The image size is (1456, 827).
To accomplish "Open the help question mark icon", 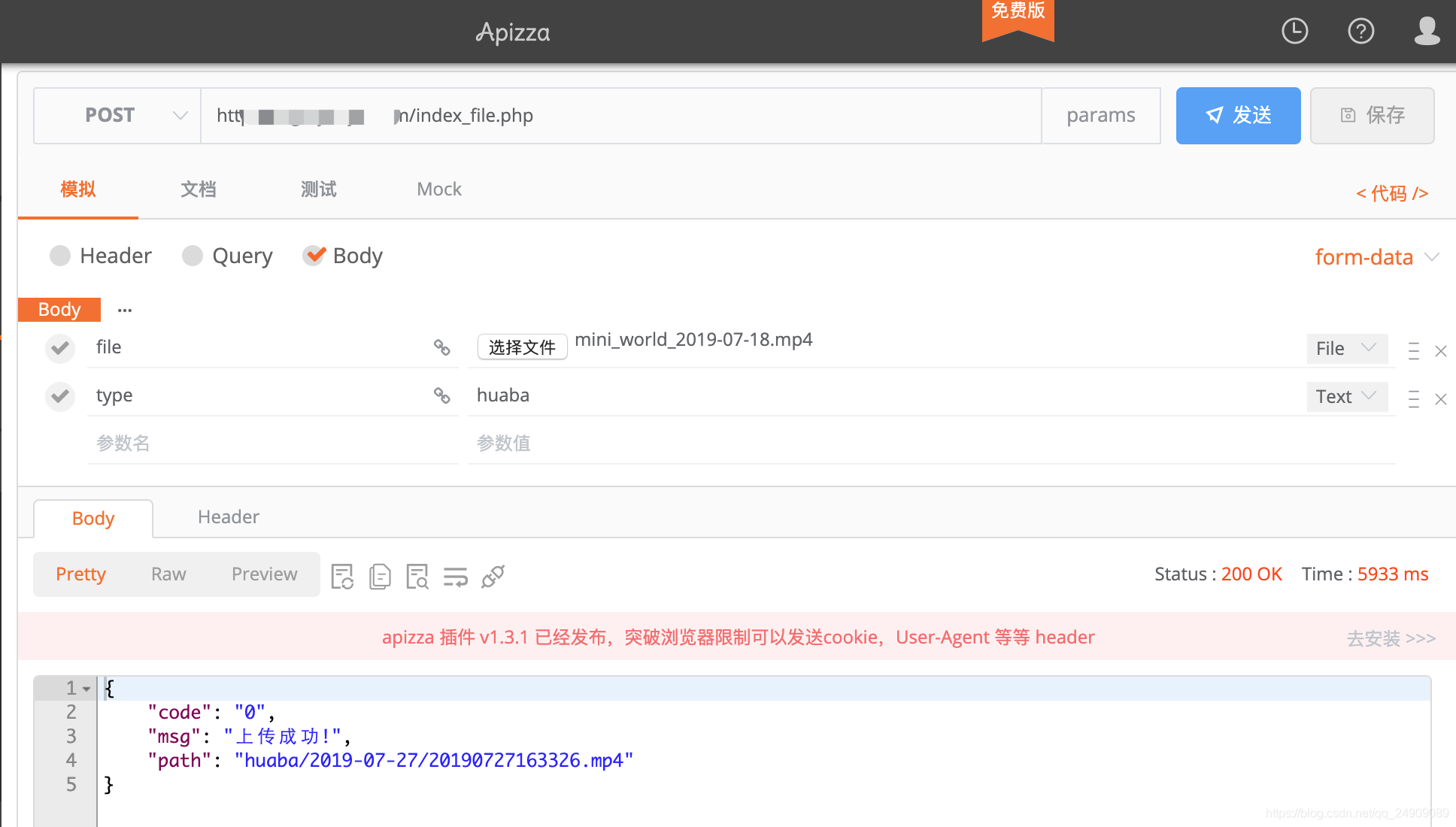I will pyautogui.click(x=1360, y=32).
